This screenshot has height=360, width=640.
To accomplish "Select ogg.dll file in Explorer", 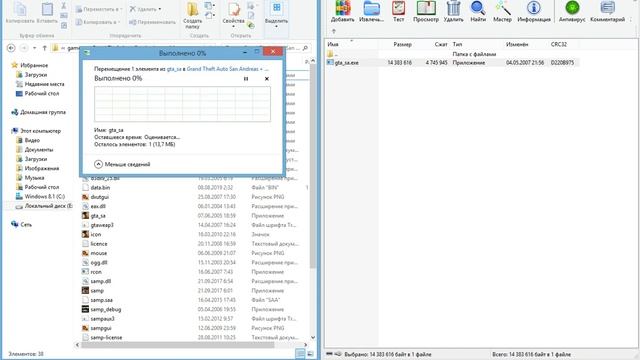I will click(99, 262).
